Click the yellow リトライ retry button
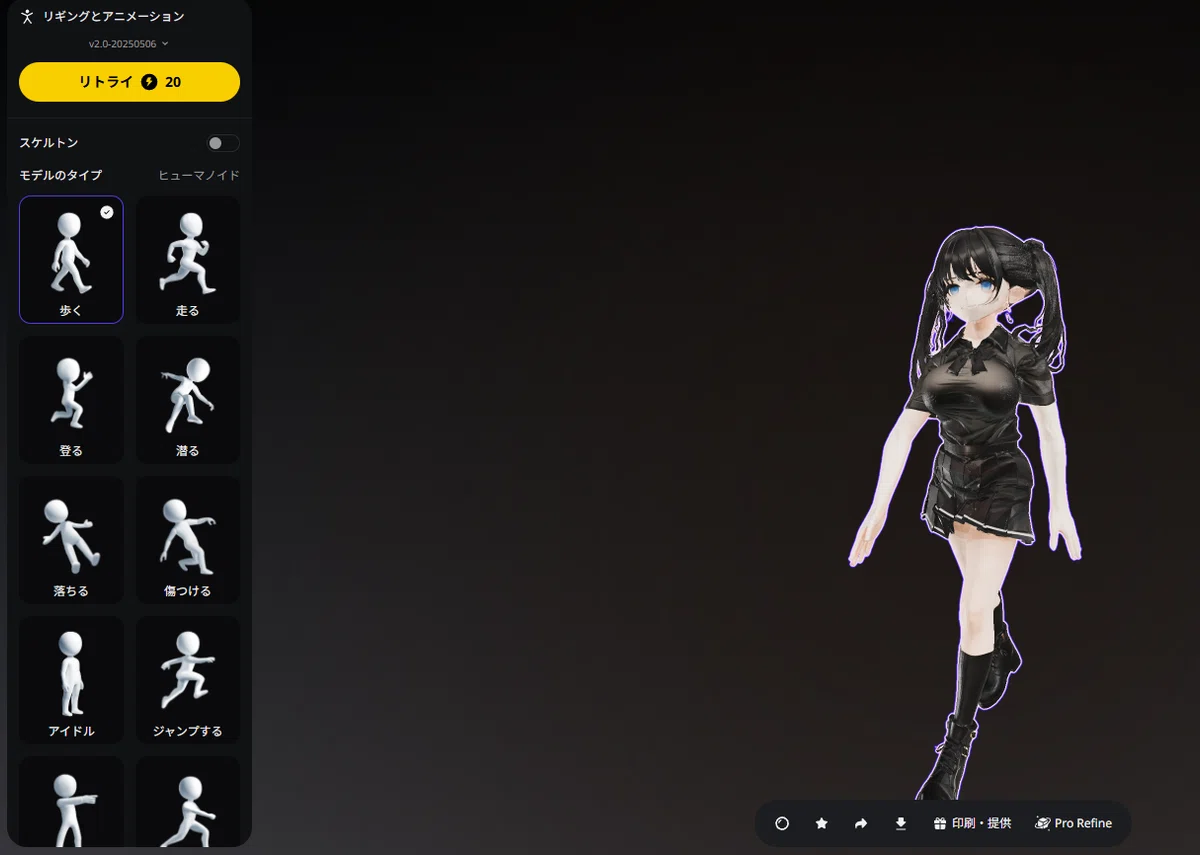Image resolution: width=1200 pixels, height=855 pixels. 129,82
